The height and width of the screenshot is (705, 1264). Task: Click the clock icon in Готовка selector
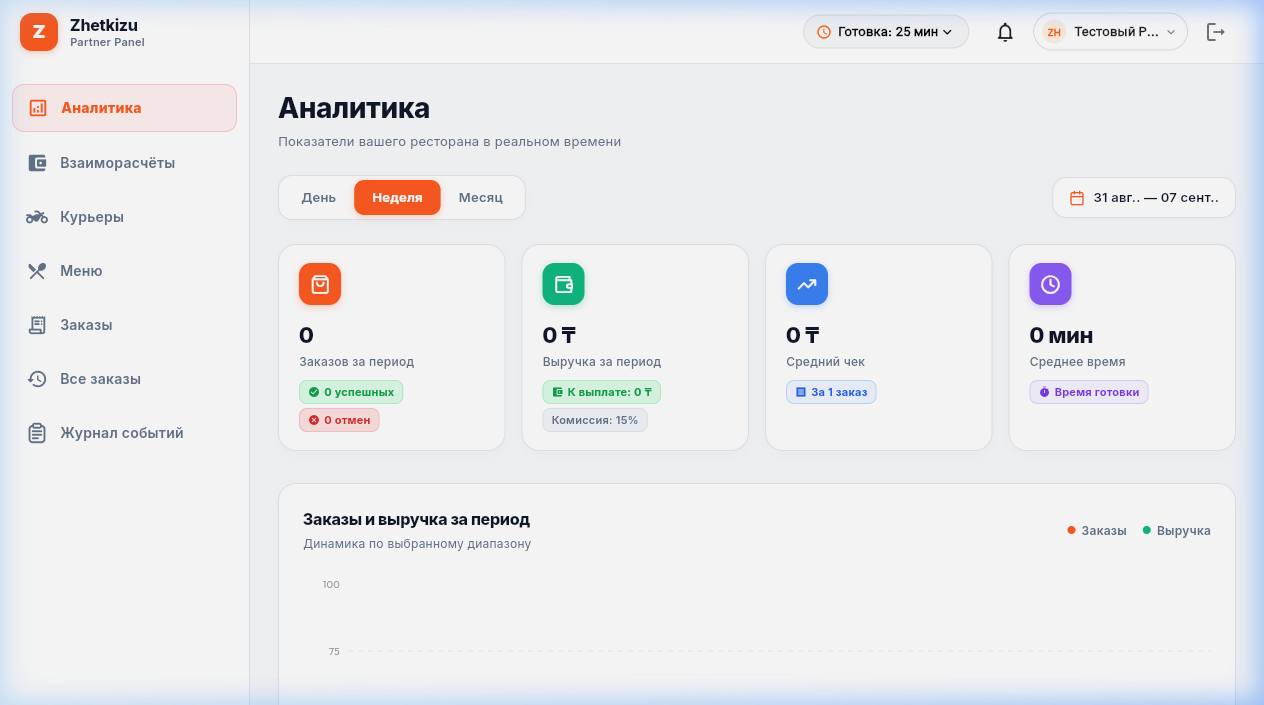[824, 32]
